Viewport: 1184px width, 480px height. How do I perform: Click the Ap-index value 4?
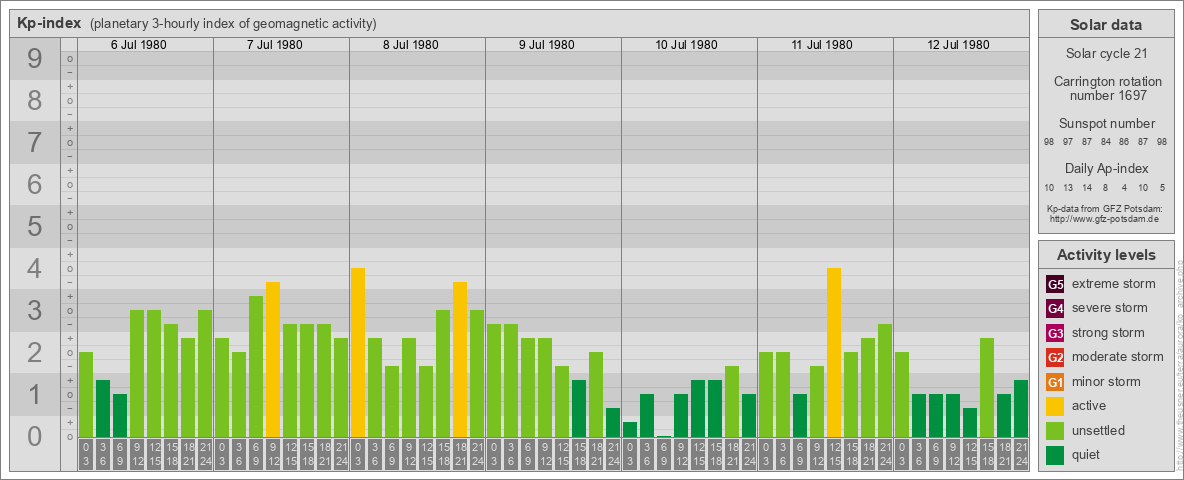point(1124,187)
